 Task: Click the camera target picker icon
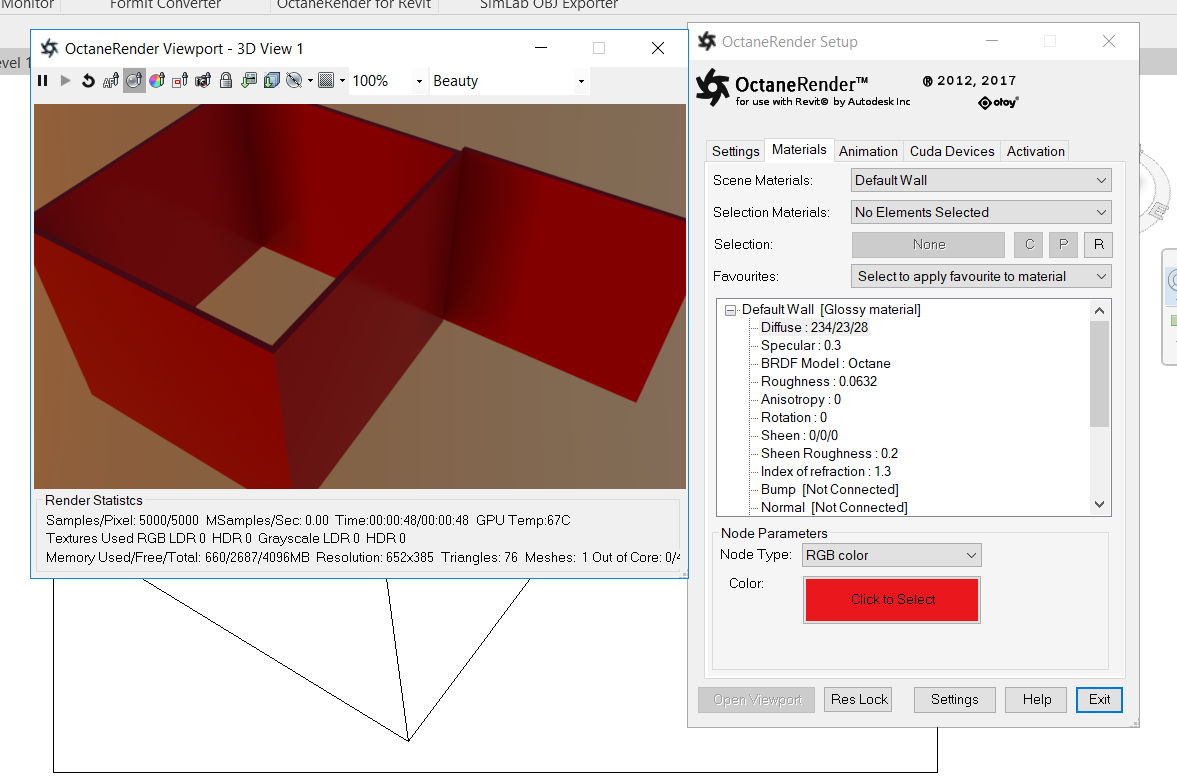203,80
